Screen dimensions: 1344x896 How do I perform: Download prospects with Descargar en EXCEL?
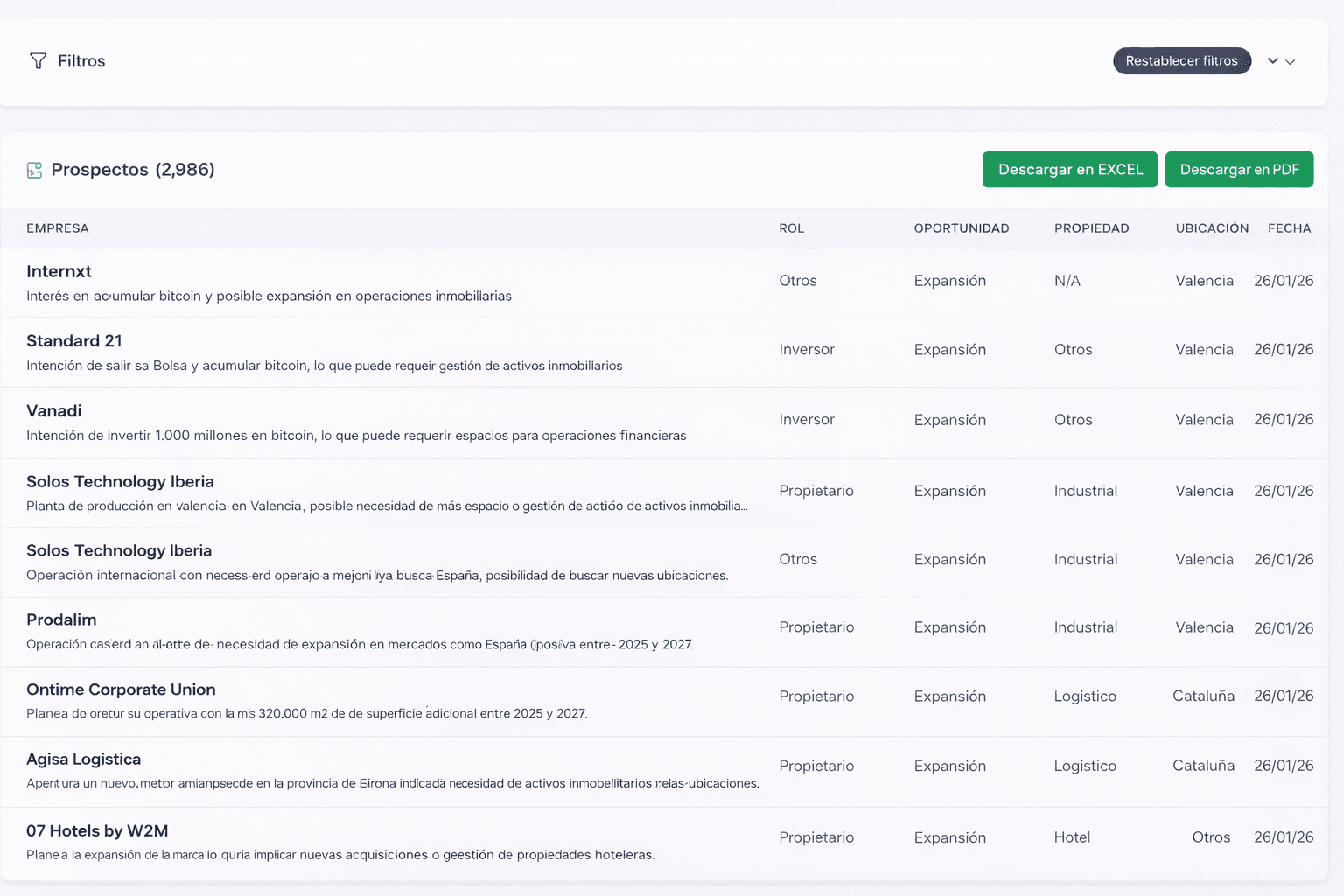pyautogui.click(x=1069, y=170)
